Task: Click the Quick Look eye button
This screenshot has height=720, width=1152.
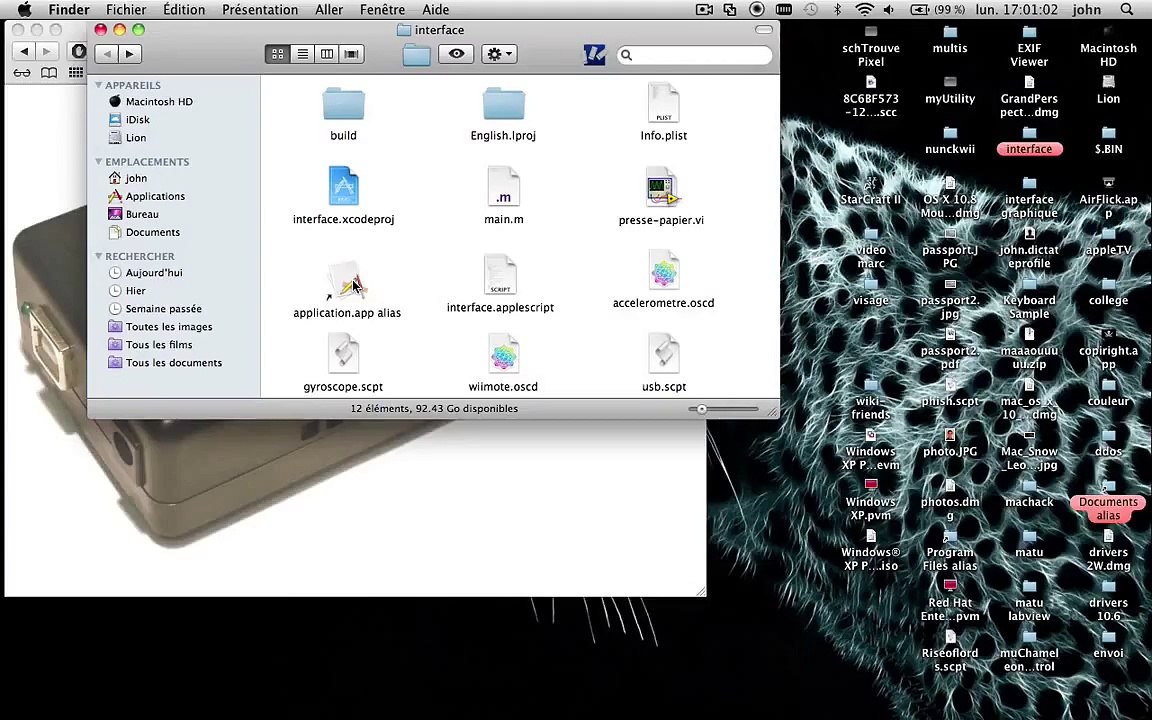Action: 456,54
